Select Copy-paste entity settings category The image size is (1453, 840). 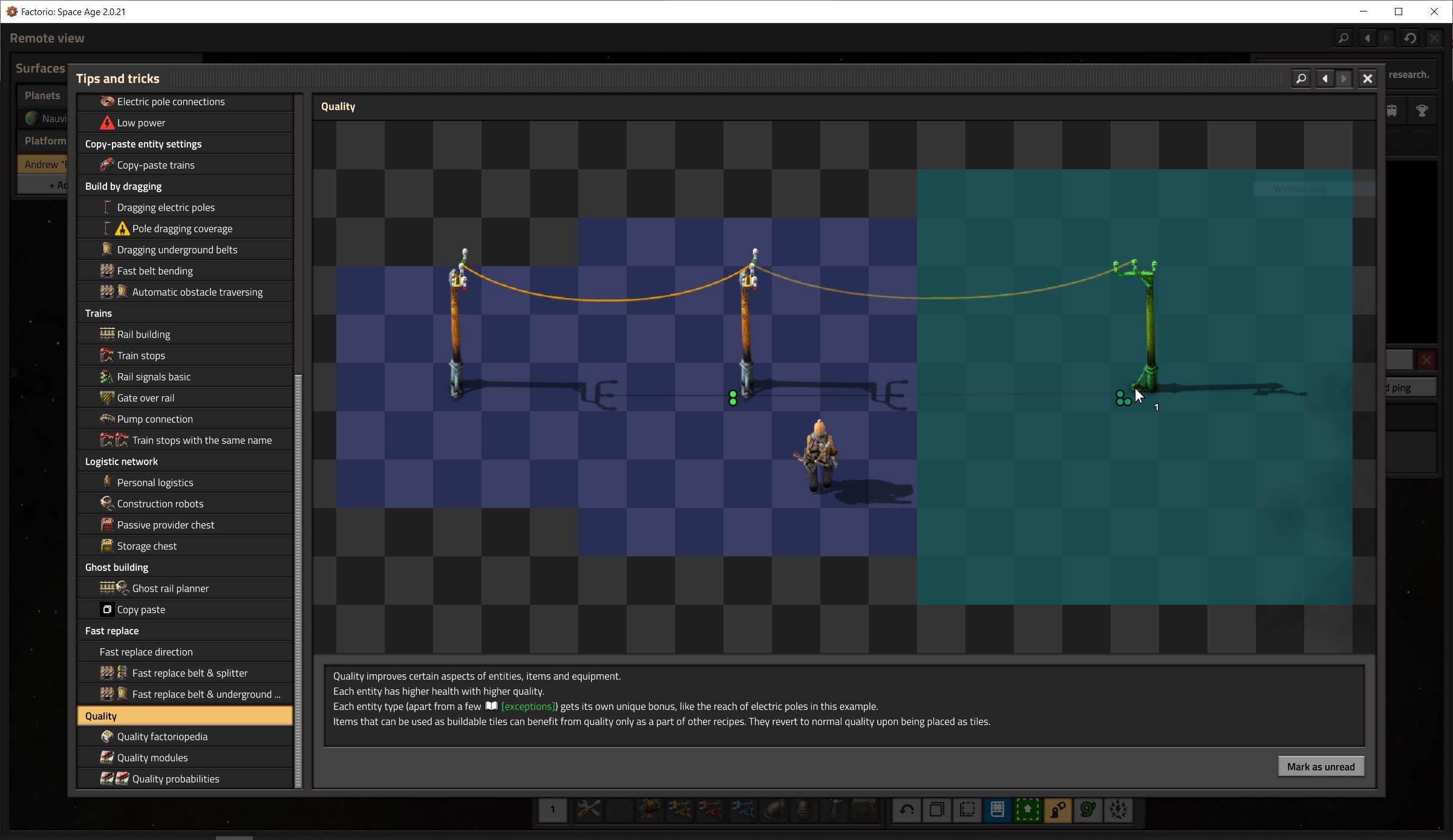(185, 144)
